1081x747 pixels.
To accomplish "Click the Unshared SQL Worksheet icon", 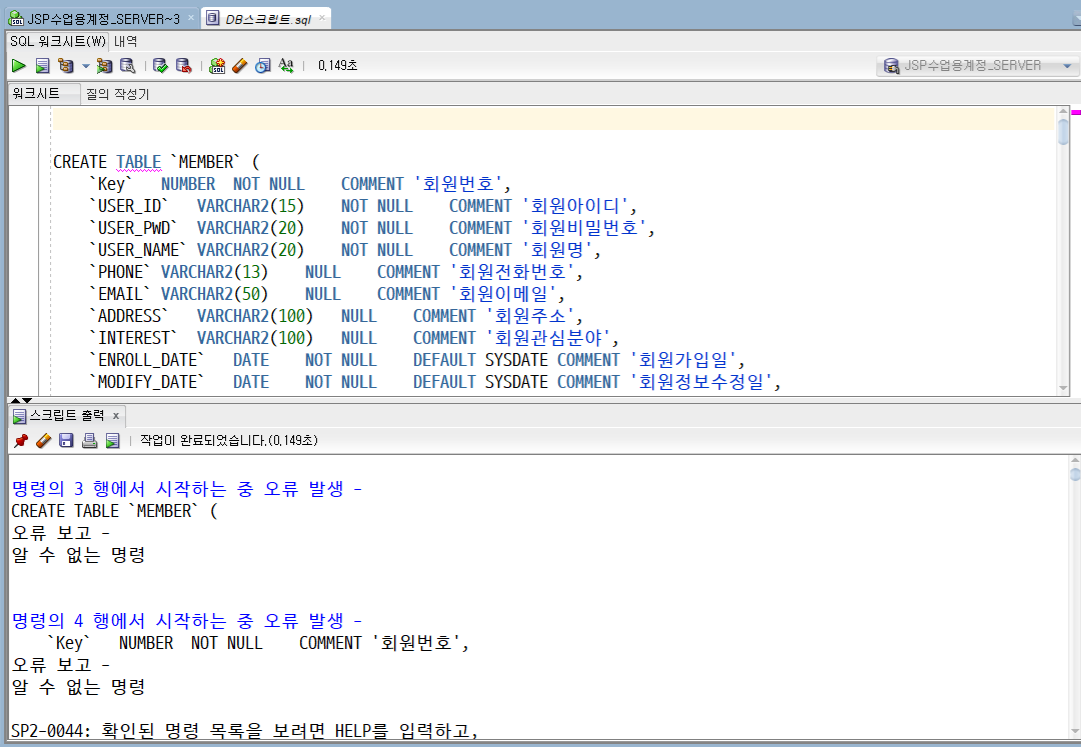I will tap(217, 65).
